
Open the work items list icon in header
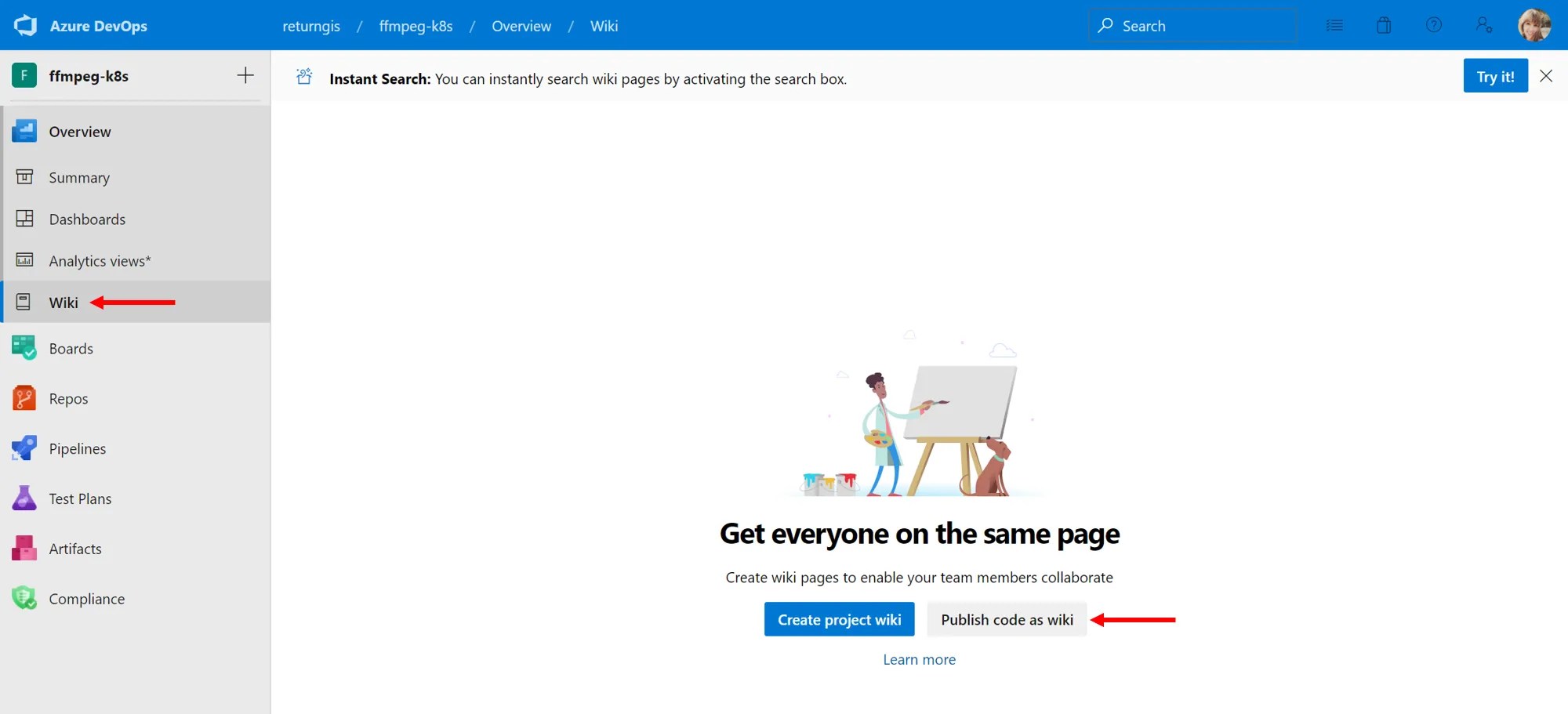1334,25
